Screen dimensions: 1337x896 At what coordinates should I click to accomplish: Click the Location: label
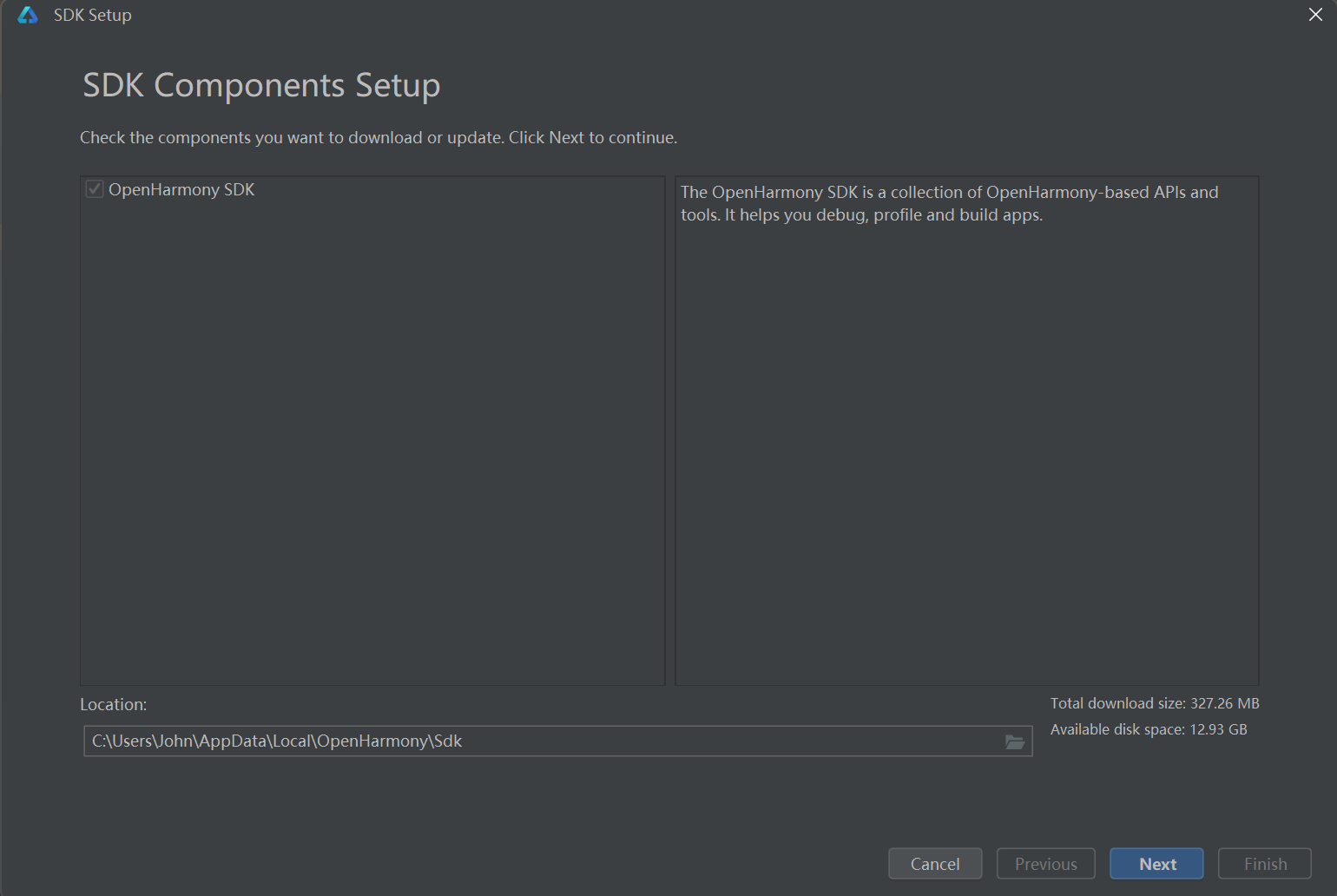[x=114, y=704]
